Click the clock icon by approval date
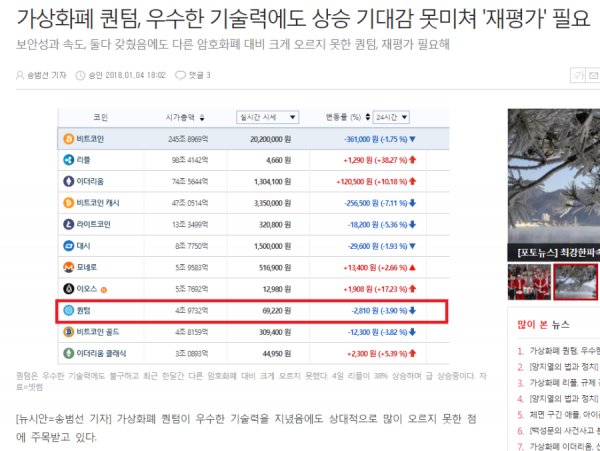The width and height of the screenshot is (600, 451). (80, 75)
